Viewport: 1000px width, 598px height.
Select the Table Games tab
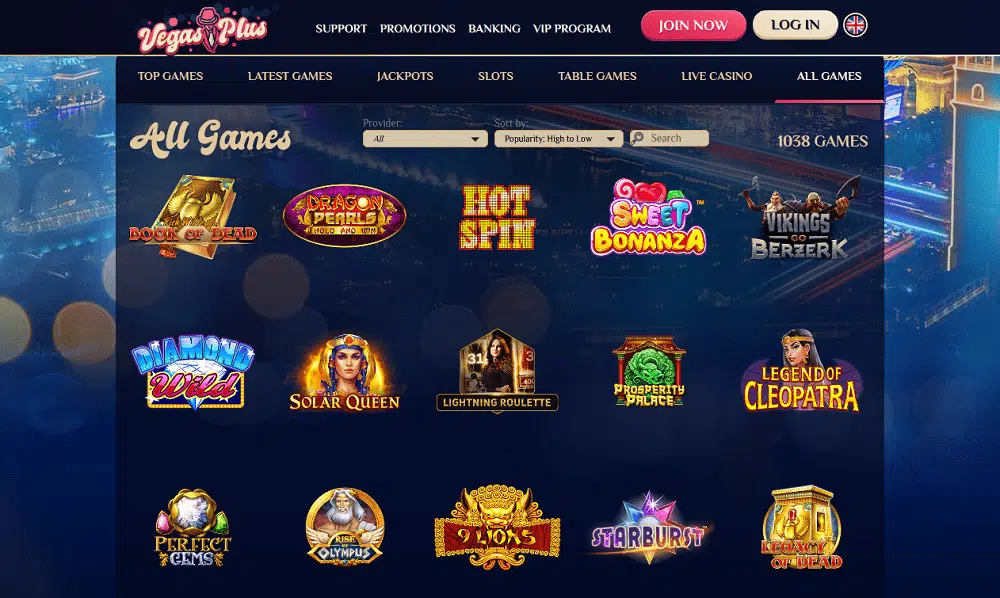pyautogui.click(x=597, y=76)
